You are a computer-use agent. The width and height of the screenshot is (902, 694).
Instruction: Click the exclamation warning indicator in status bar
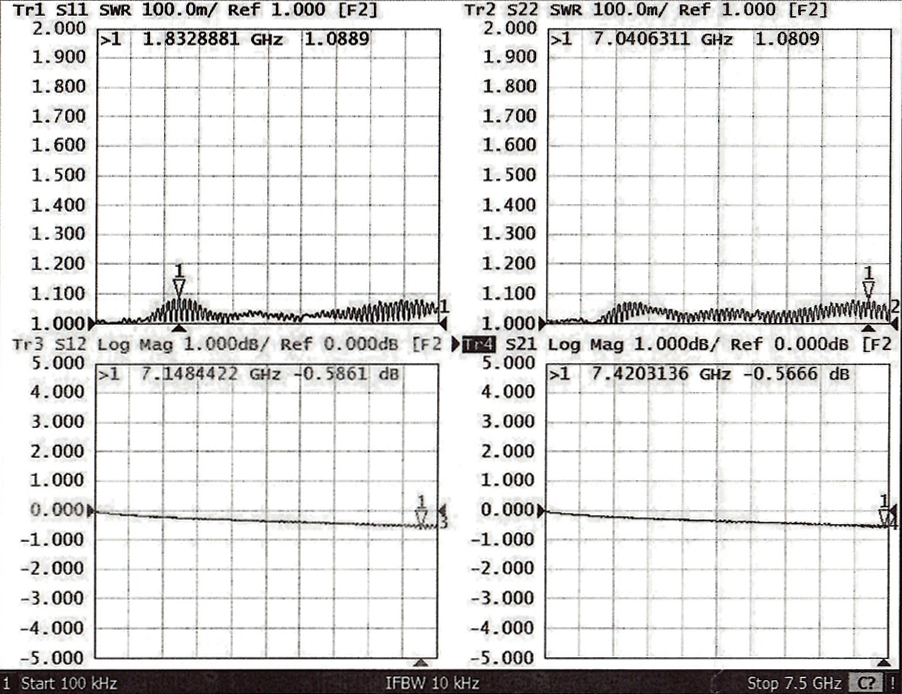point(891,684)
